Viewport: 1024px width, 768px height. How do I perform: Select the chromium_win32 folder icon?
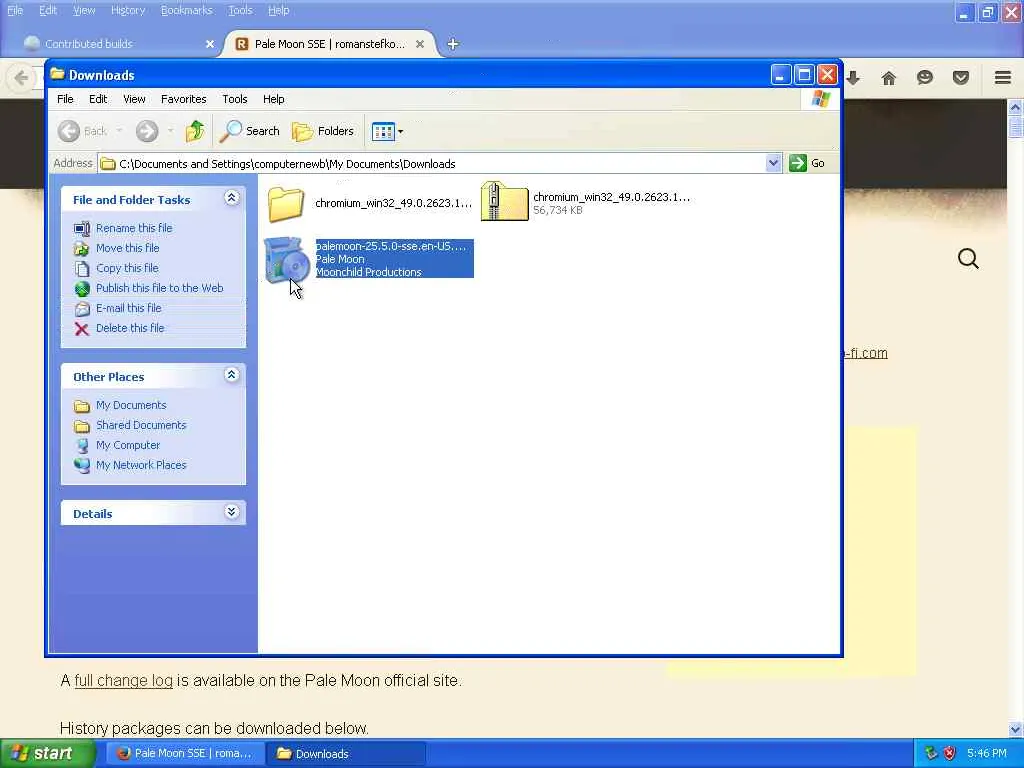286,204
